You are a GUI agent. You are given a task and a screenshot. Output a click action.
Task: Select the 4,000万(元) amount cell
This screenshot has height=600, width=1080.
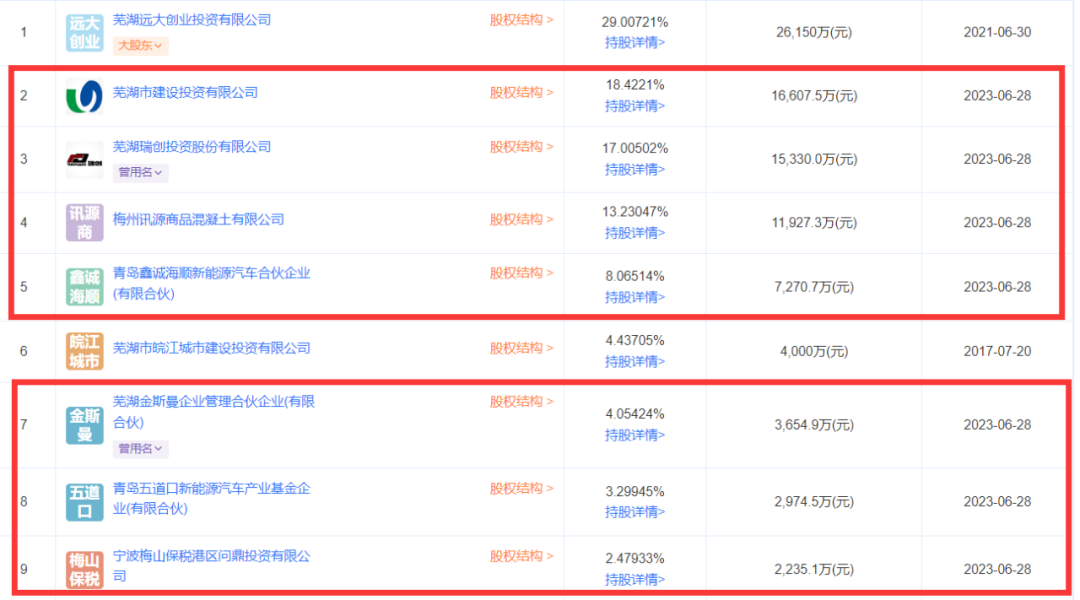click(x=813, y=351)
